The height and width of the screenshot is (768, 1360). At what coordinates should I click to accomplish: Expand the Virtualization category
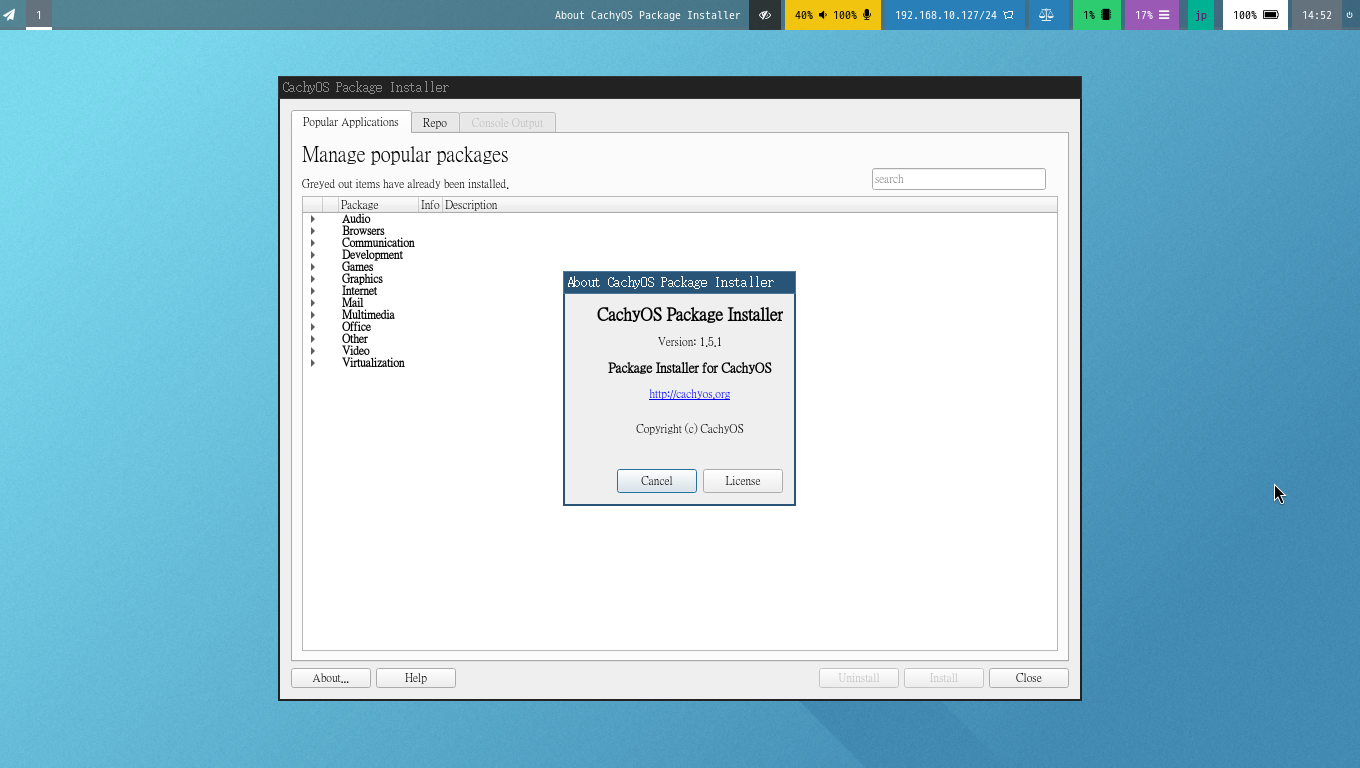pyautogui.click(x=313, y=363)
